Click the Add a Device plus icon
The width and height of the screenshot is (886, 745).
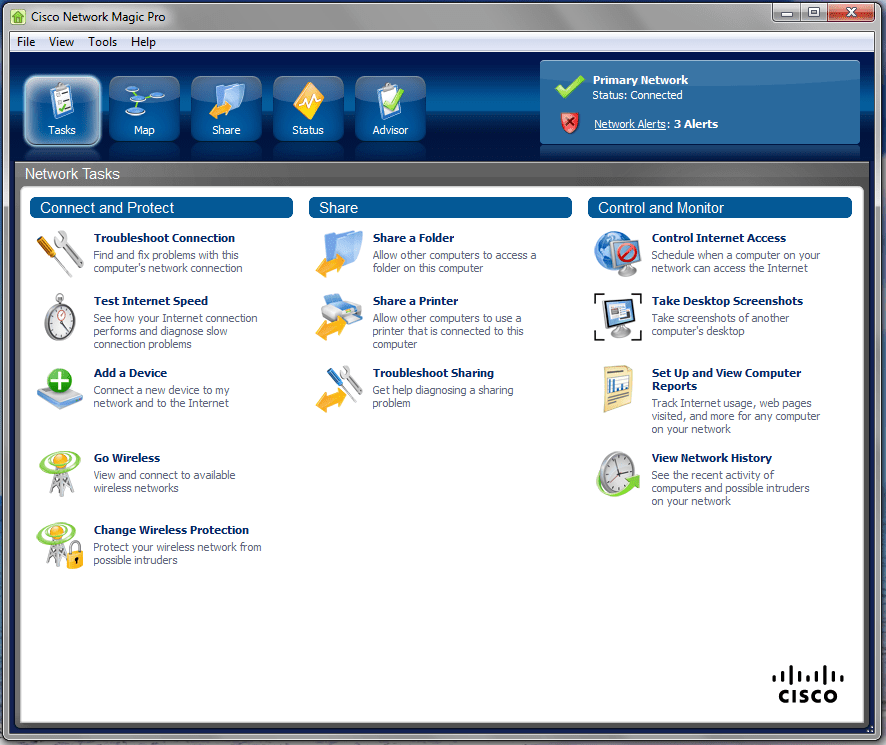point(60,388)
